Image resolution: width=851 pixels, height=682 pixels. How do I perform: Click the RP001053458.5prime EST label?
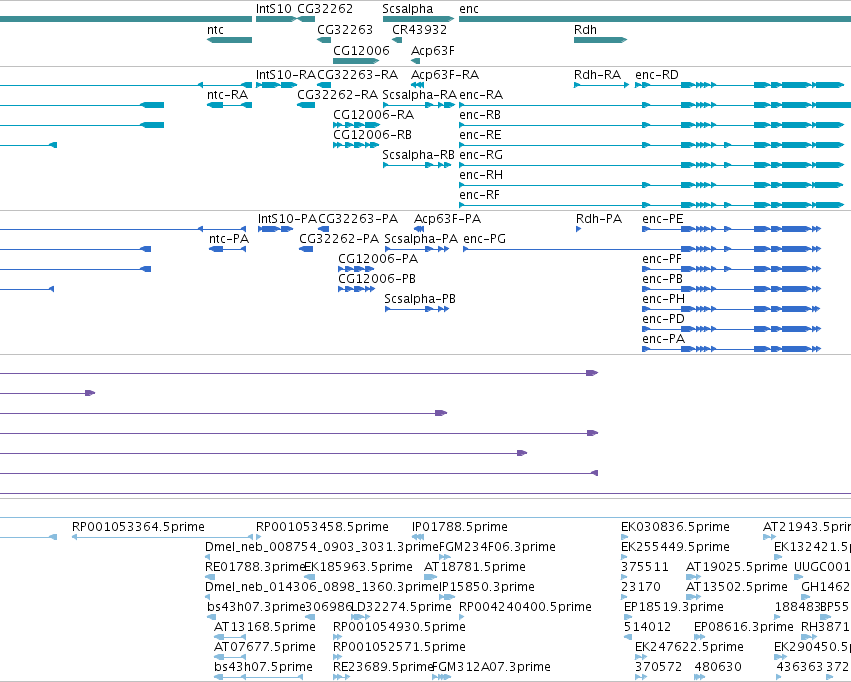[322, 527]
